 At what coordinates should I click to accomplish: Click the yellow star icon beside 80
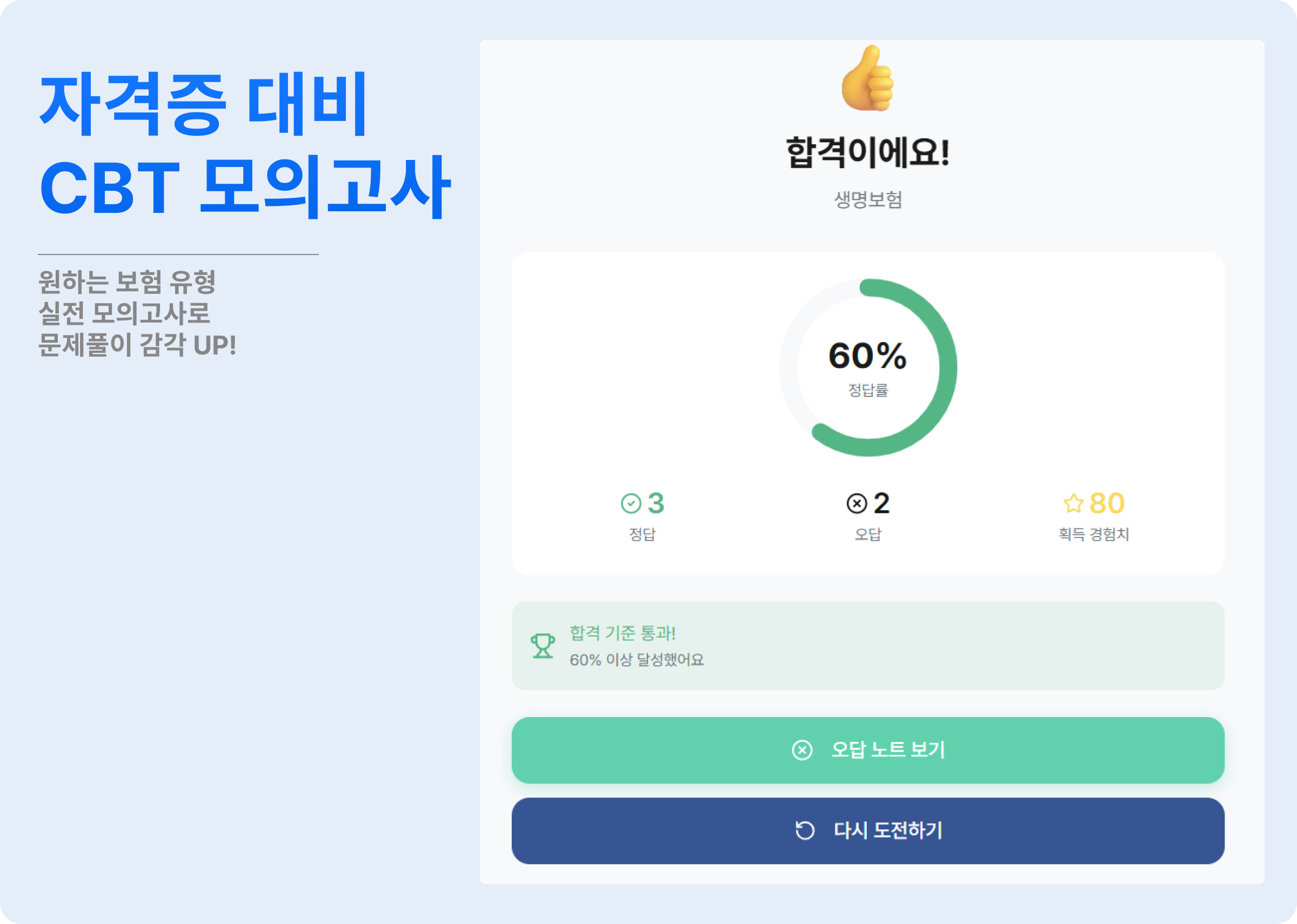tap(1074, 503)
